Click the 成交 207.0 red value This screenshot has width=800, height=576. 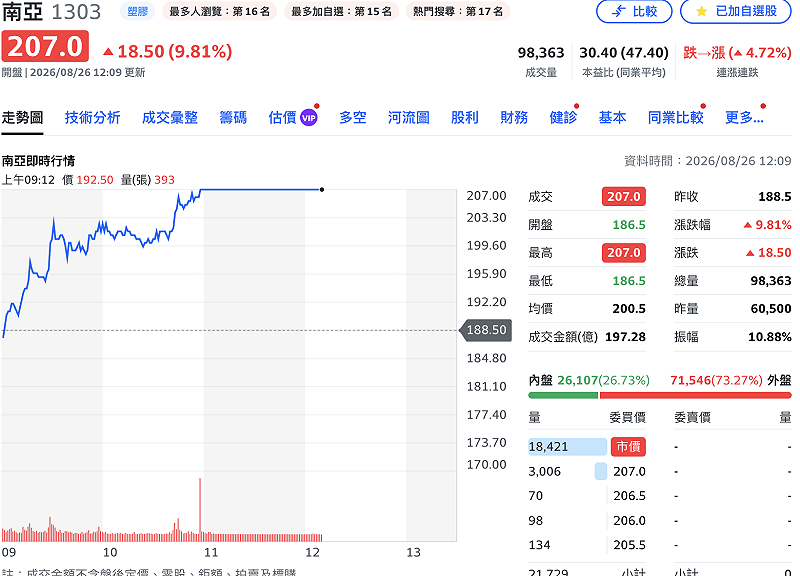pyautogui.click(x=623, y=196)
